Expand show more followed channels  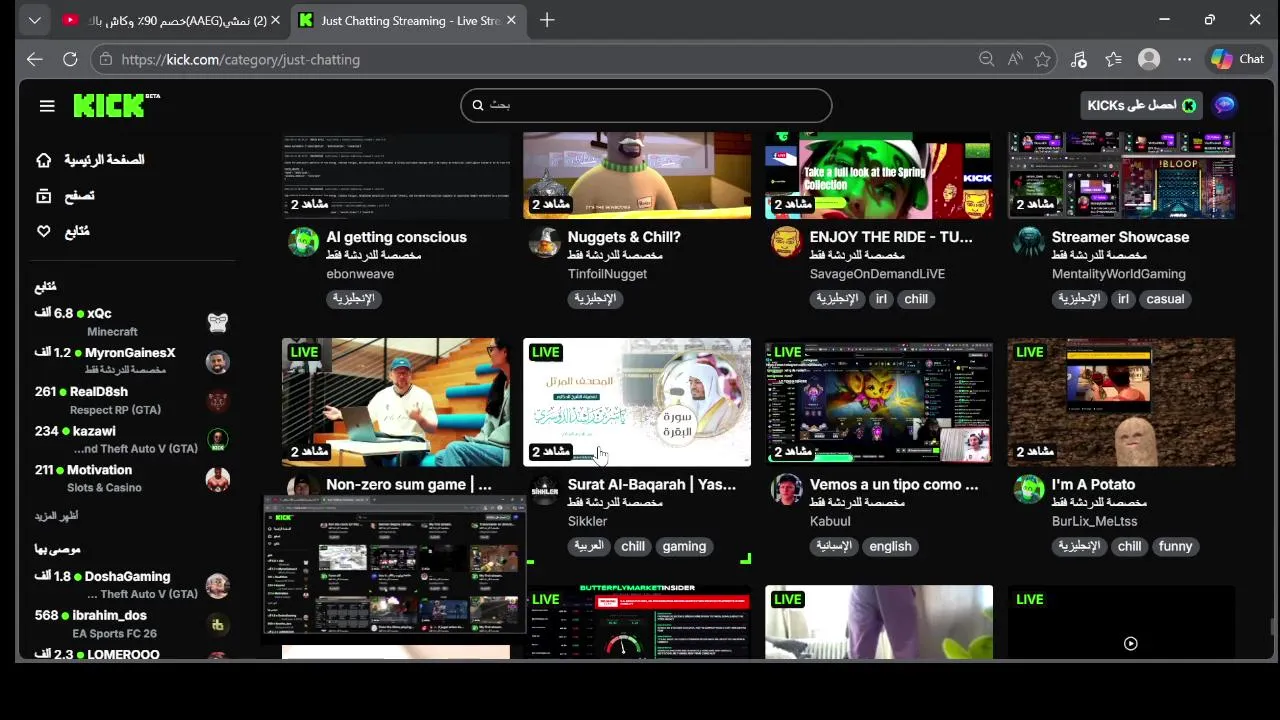point(57,516)
